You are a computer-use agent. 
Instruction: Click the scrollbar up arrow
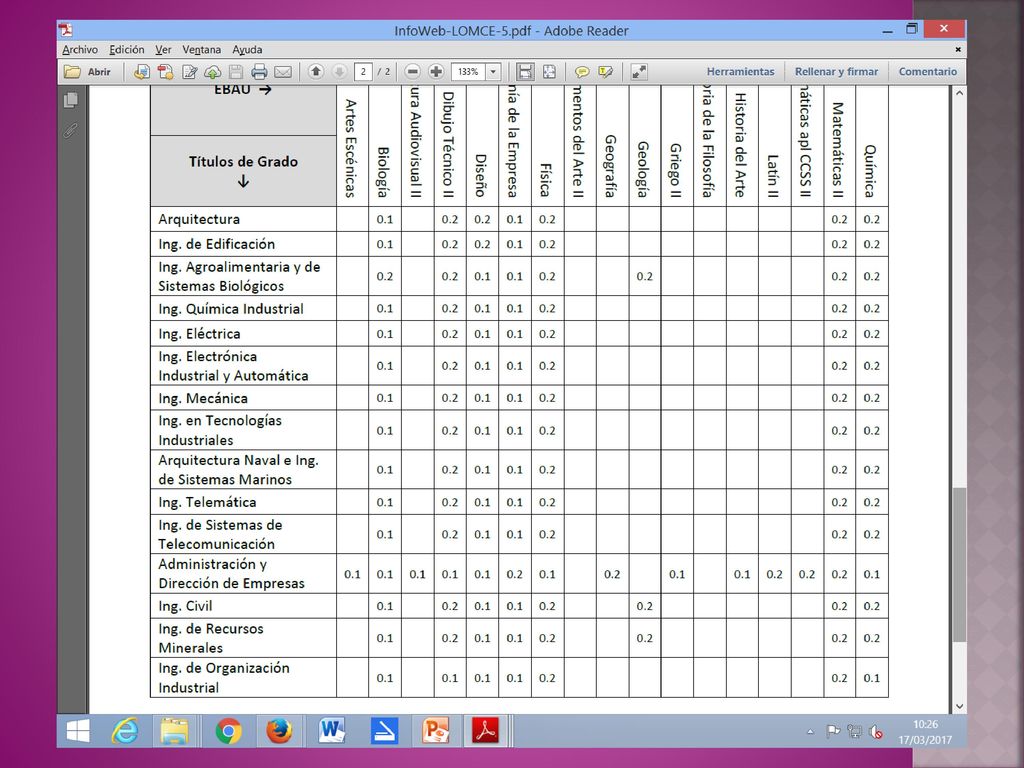click(959, 93)
